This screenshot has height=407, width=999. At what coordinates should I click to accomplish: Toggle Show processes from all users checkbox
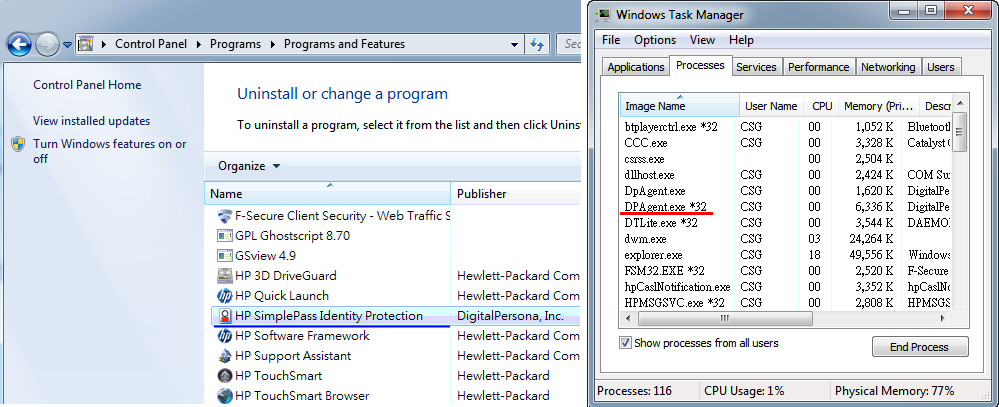tap(626, 343)
